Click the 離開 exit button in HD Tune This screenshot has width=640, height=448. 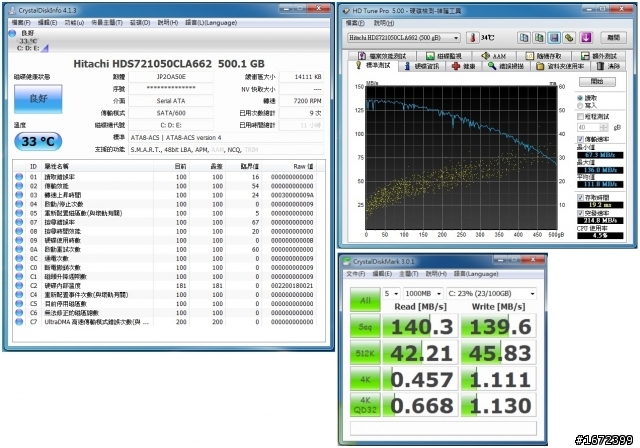(613, 38)
